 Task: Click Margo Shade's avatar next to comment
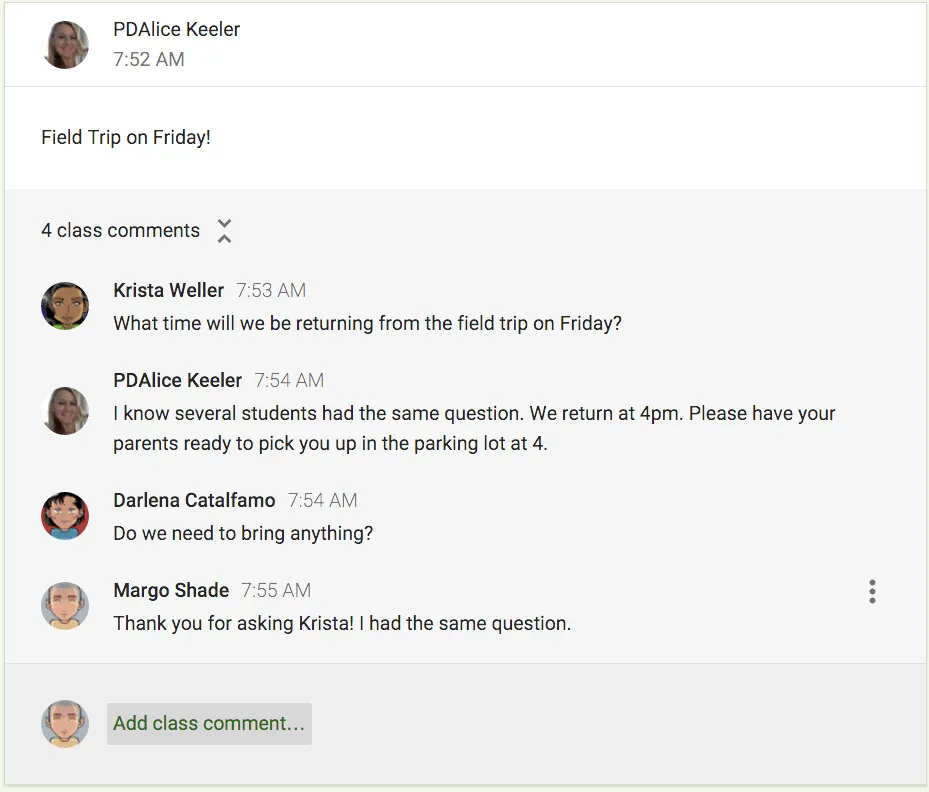pos(65,606)
